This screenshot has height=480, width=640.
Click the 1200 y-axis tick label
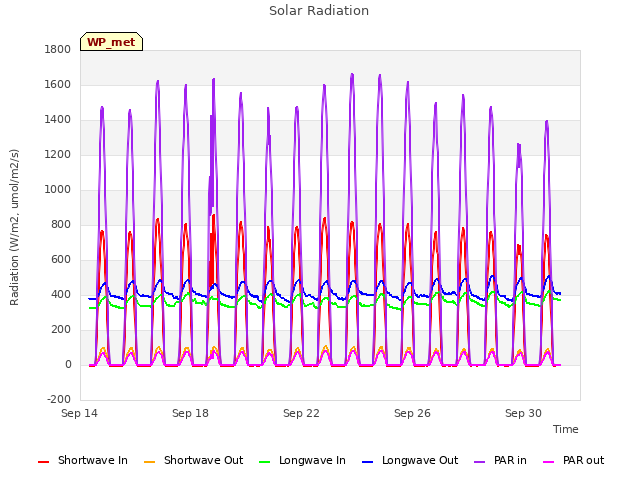point(58,155)
